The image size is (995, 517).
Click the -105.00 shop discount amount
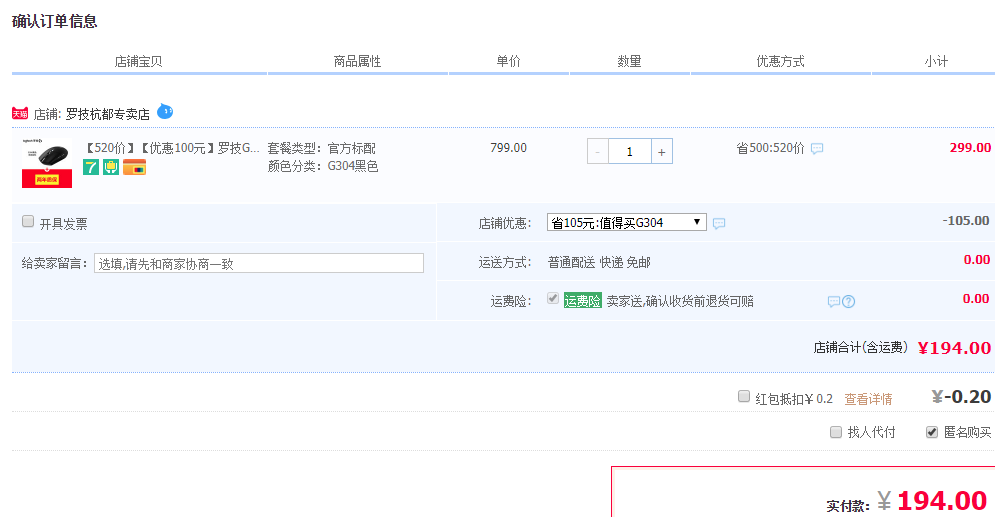click(966, 221)
